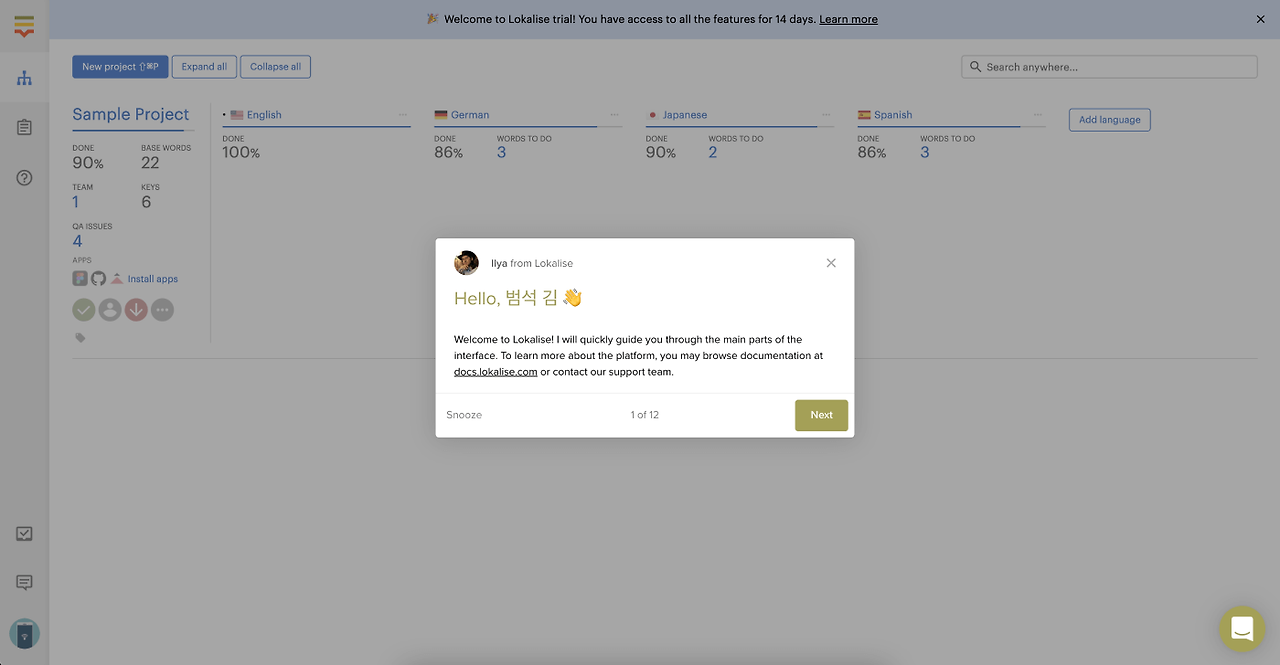Open the GitHub integration icon
Image resolution: width=1280 pixels, height=665 pixels.
(98, 277)
